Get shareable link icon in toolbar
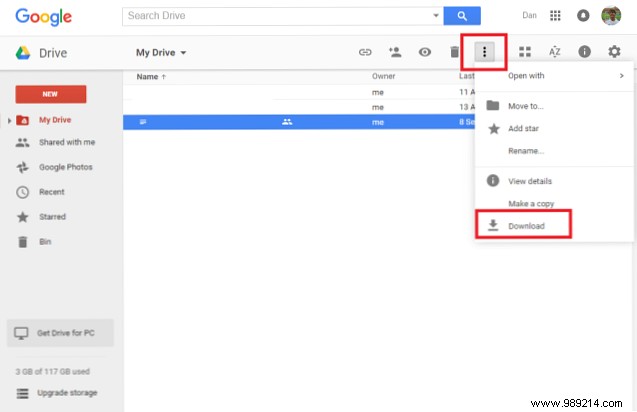This screenshot has width=637, height=412. pos(365,52)
